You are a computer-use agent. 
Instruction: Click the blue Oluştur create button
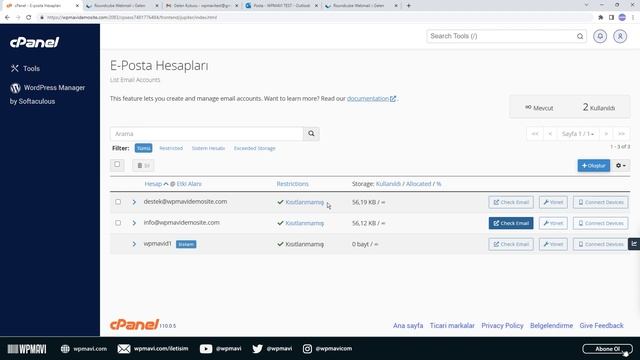[593, 165]
